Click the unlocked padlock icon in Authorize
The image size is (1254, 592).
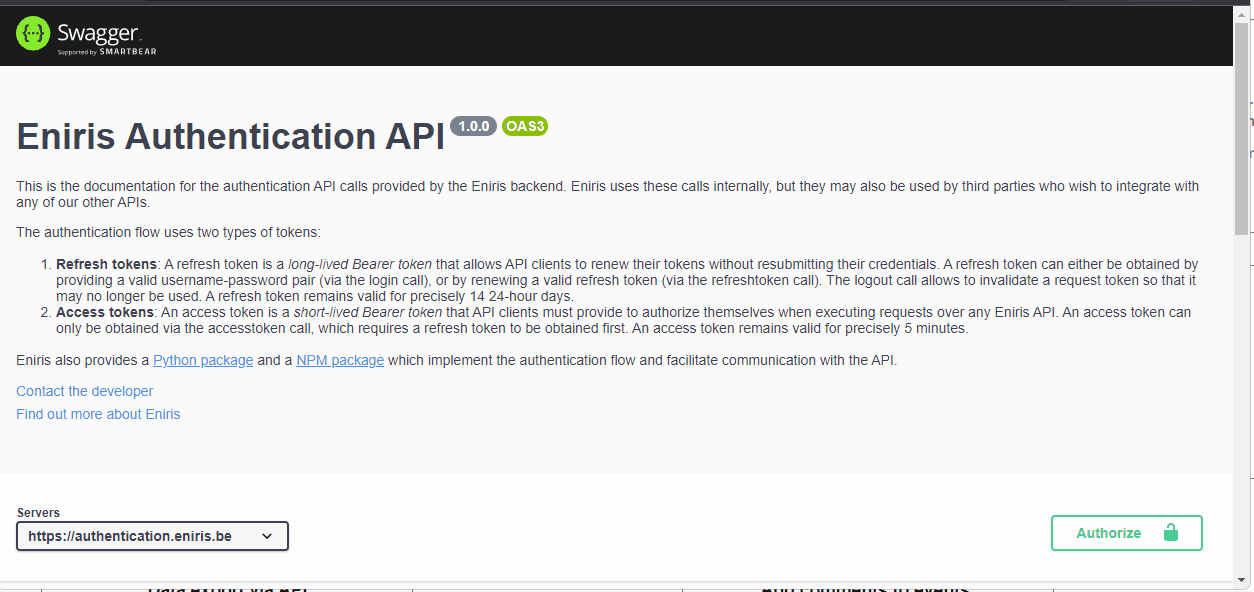(x=1170, y=533)
